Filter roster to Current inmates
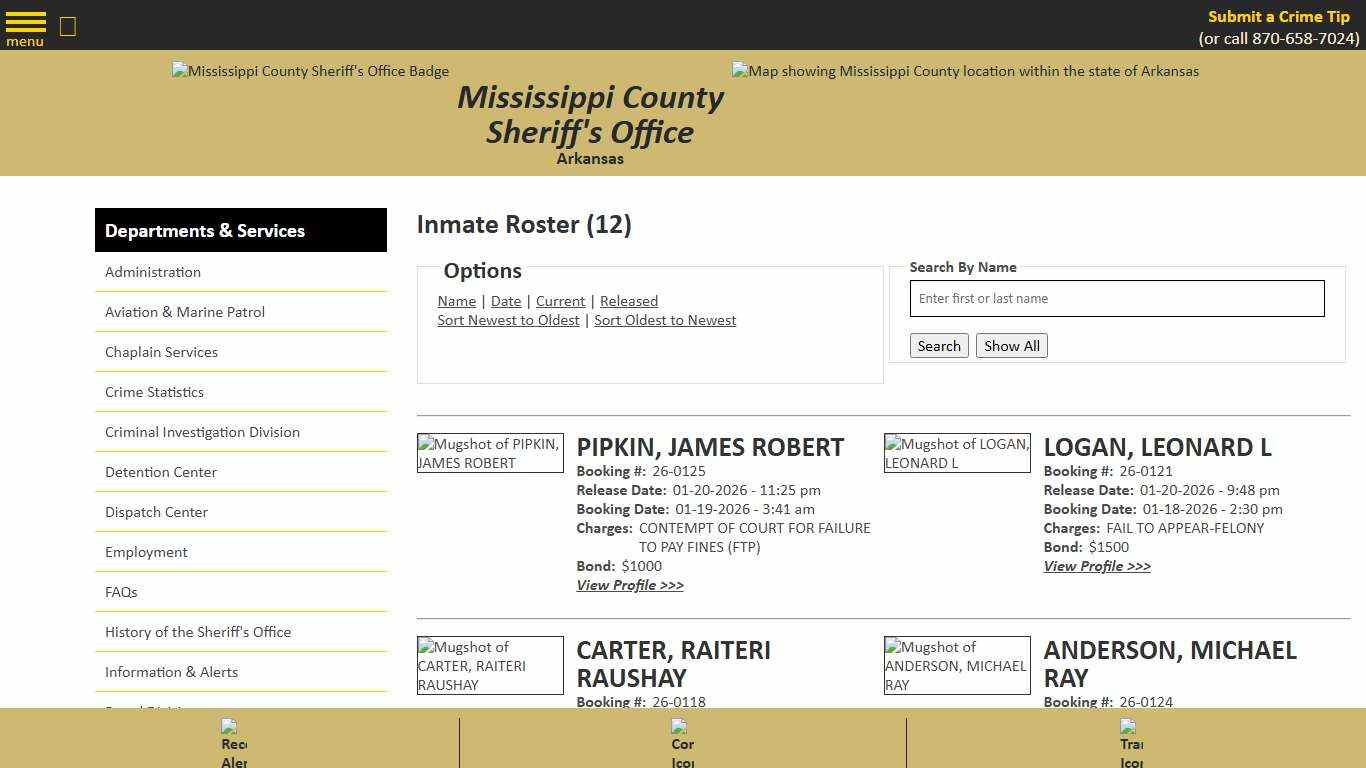The width and height of the screenshot is (1366, 768). point(560,301)
